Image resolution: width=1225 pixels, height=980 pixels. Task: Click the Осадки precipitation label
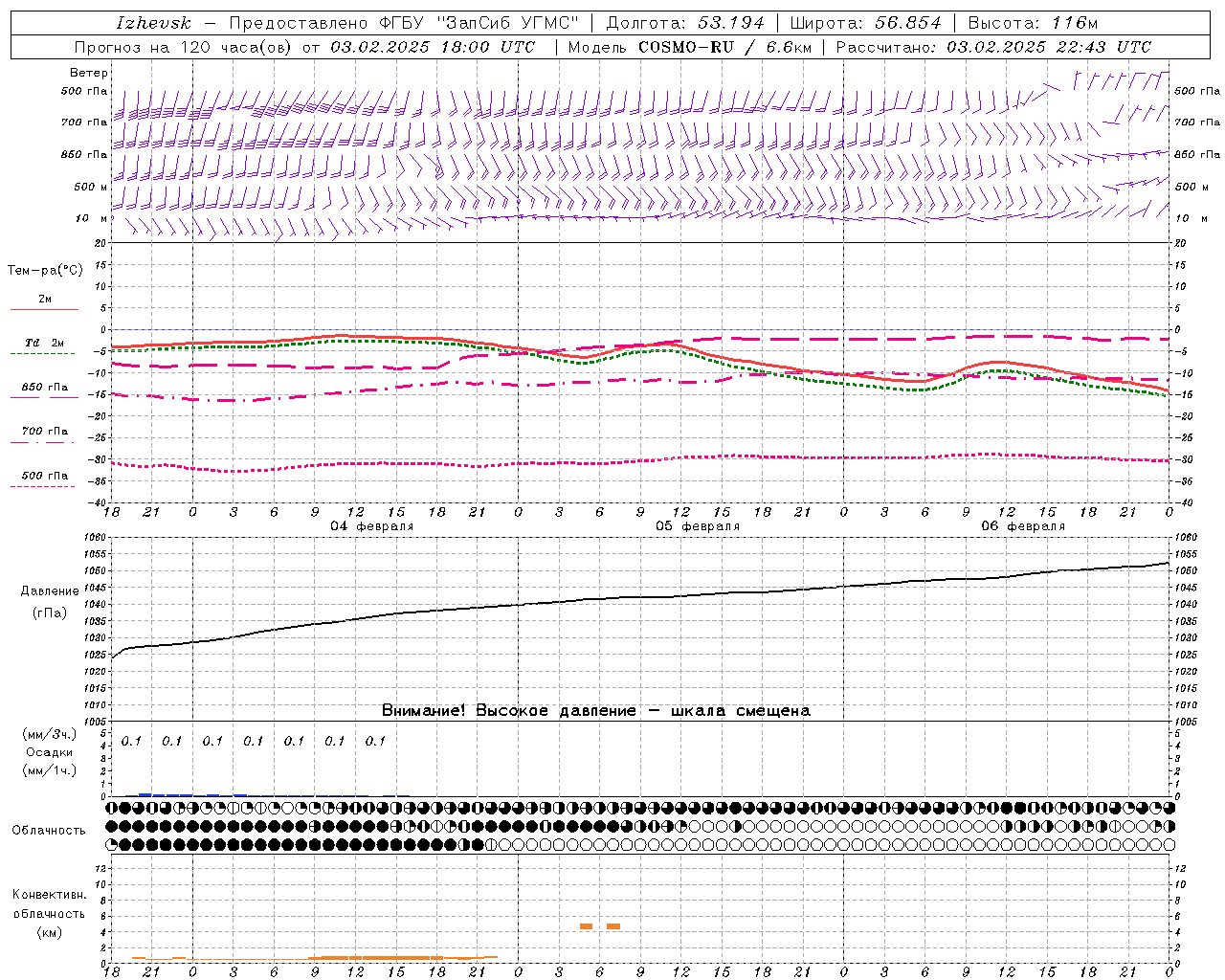(x=50, y=752)
